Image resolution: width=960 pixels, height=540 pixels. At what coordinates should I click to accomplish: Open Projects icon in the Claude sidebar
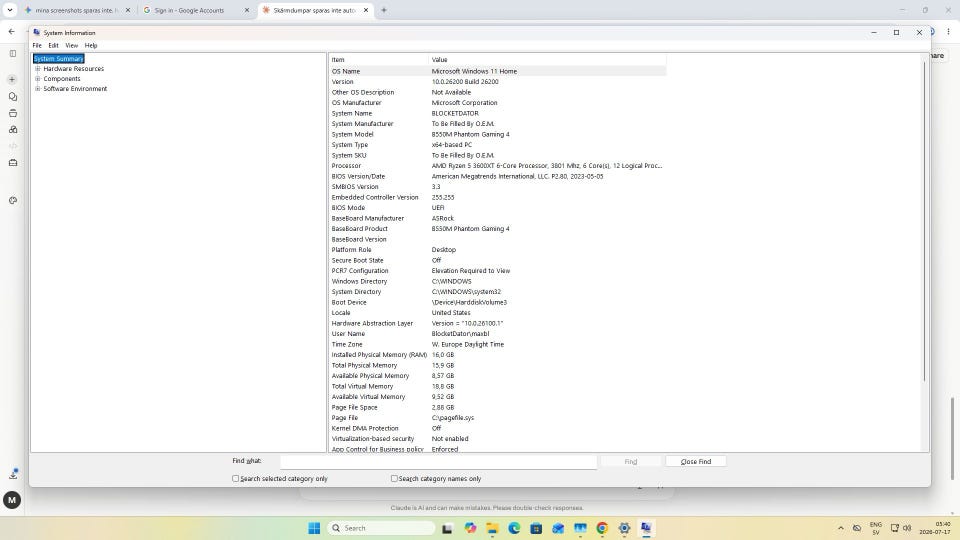13,113
